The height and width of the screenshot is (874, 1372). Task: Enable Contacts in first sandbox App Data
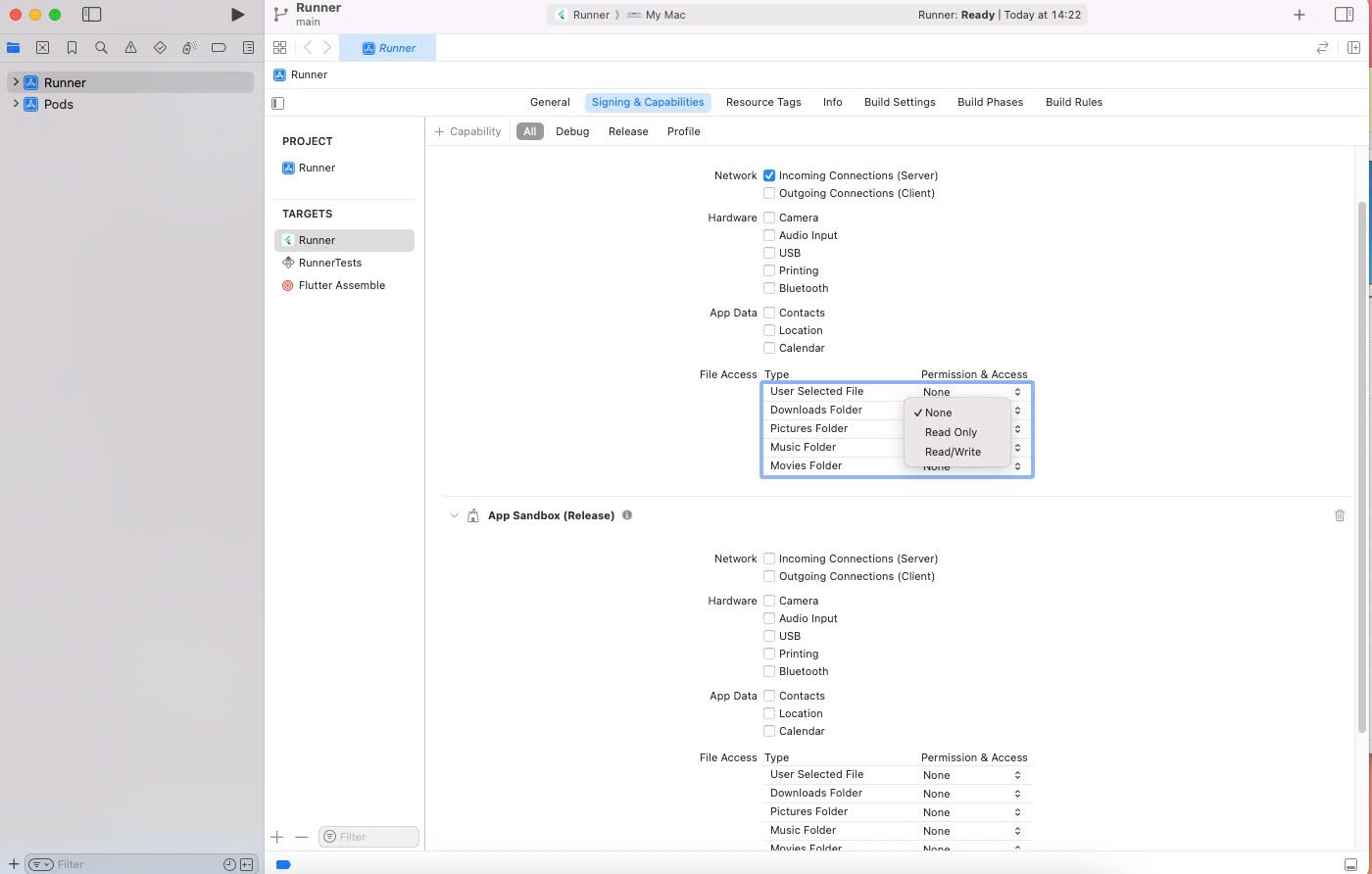click(x=769, y=313)
